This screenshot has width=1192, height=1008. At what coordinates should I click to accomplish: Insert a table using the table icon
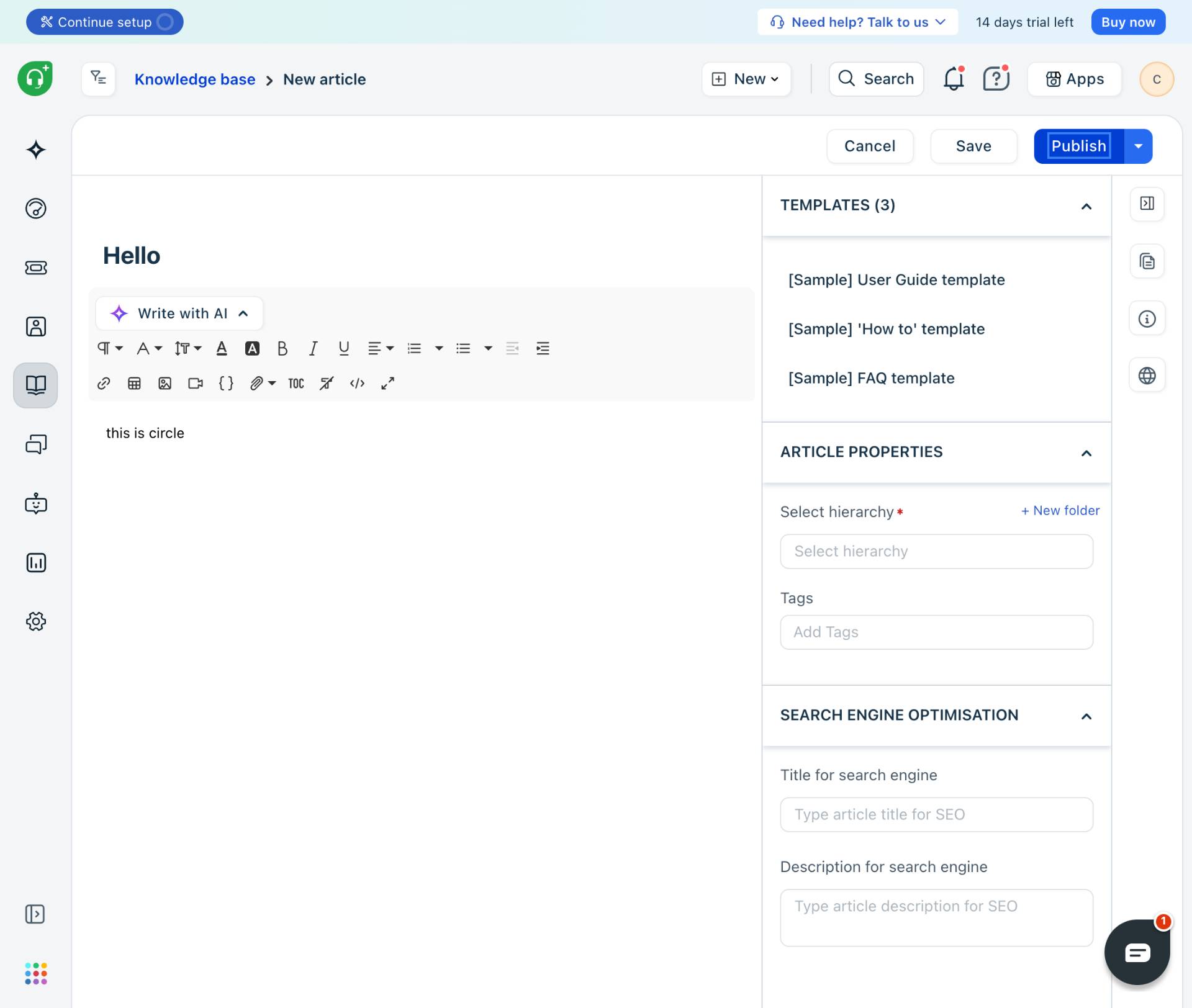pos(134,383)
